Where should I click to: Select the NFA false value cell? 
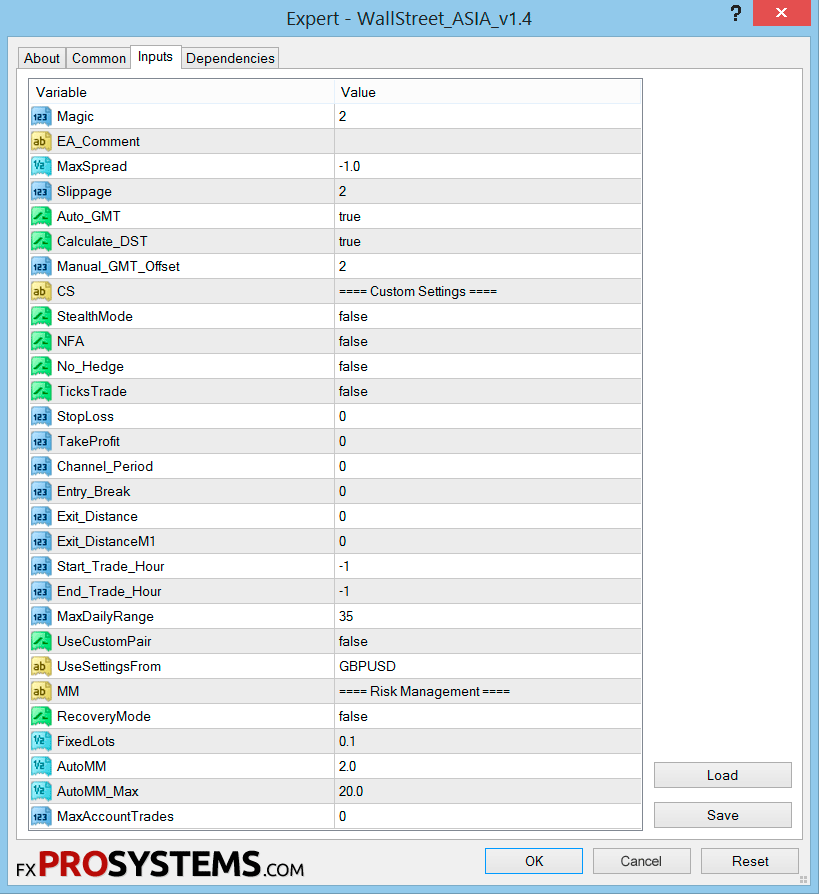click(x=488, y=342)
